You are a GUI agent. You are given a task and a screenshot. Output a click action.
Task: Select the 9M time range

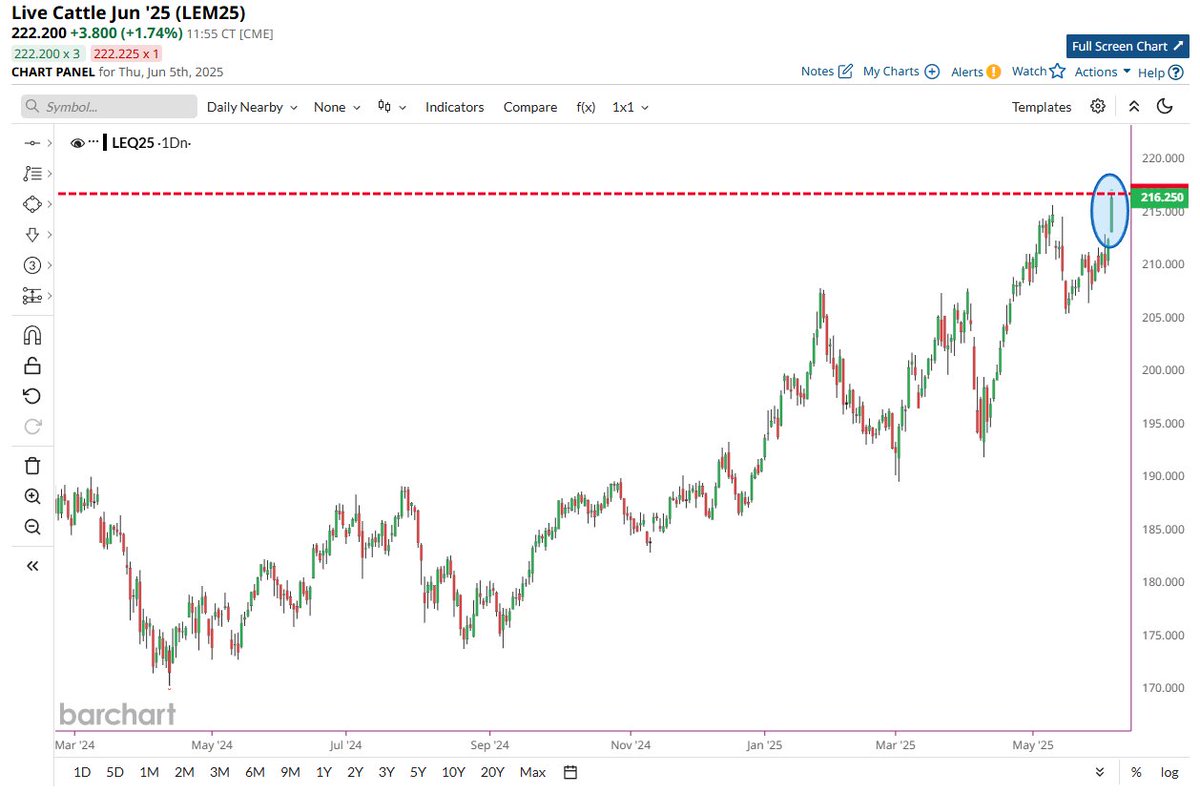[290, 772]
